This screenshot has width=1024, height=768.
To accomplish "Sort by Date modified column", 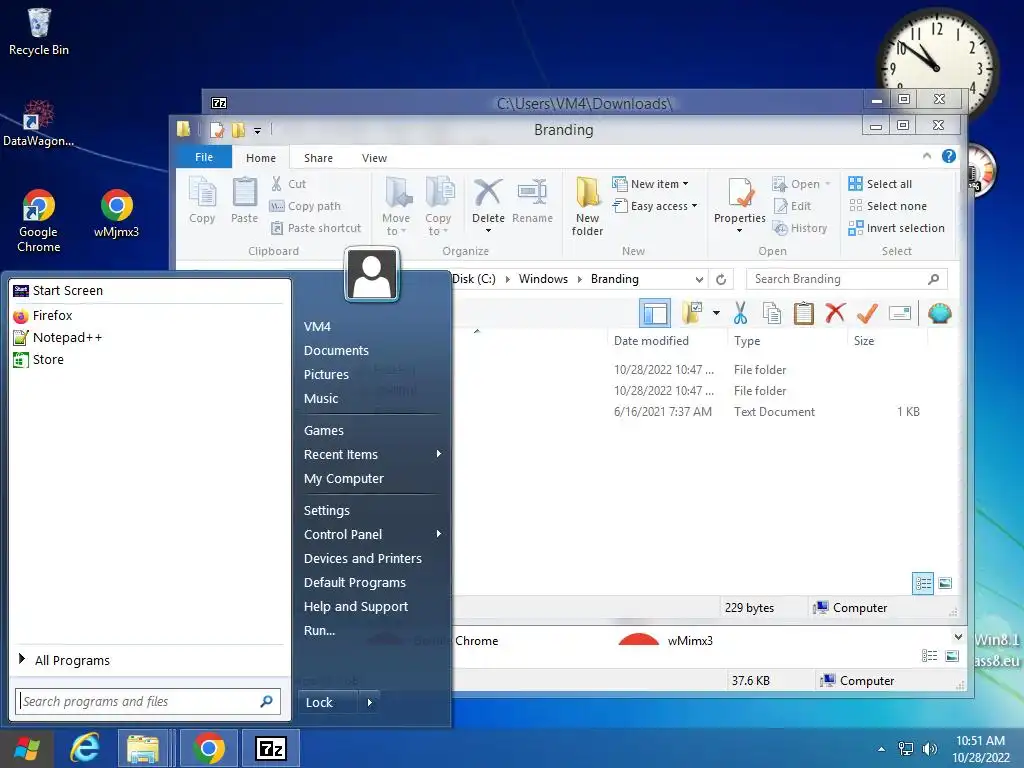I will [651, 341].
